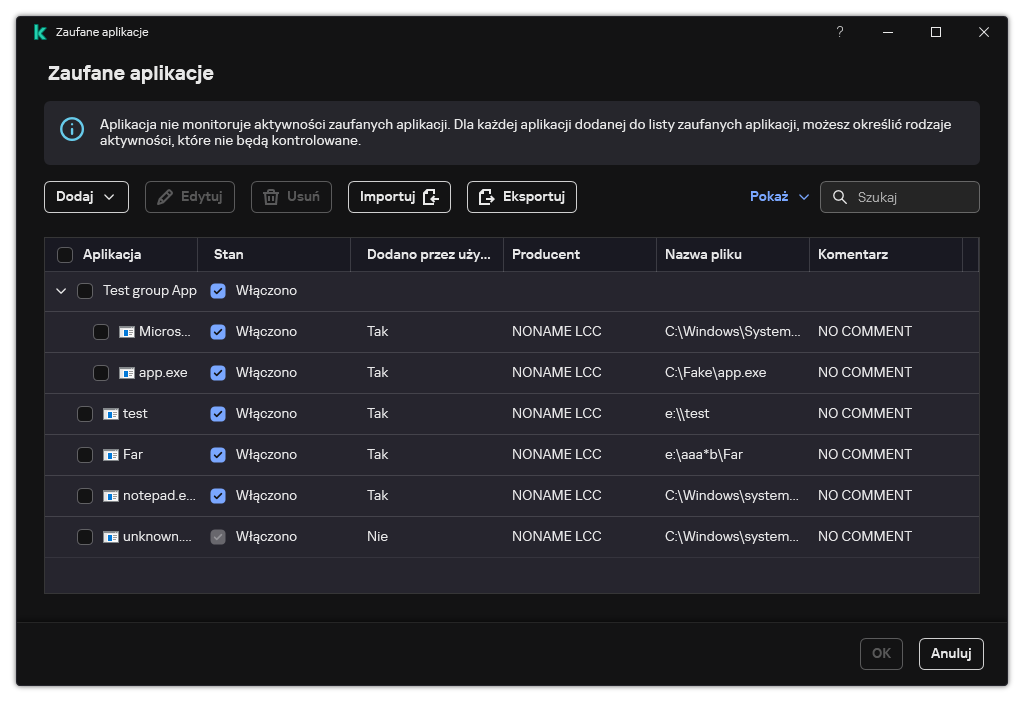Sort by the Producent column header

(x=546, y=255)
